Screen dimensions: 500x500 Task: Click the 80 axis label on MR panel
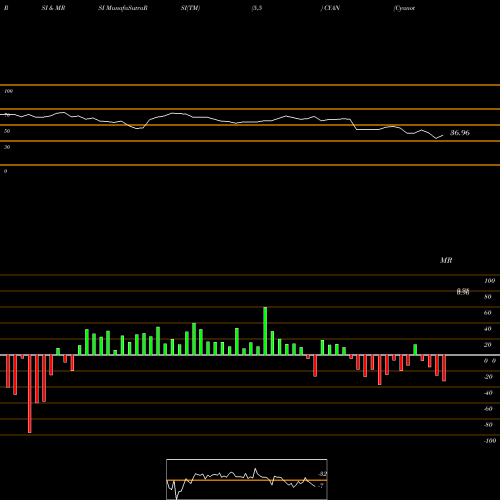pos(488,297)
